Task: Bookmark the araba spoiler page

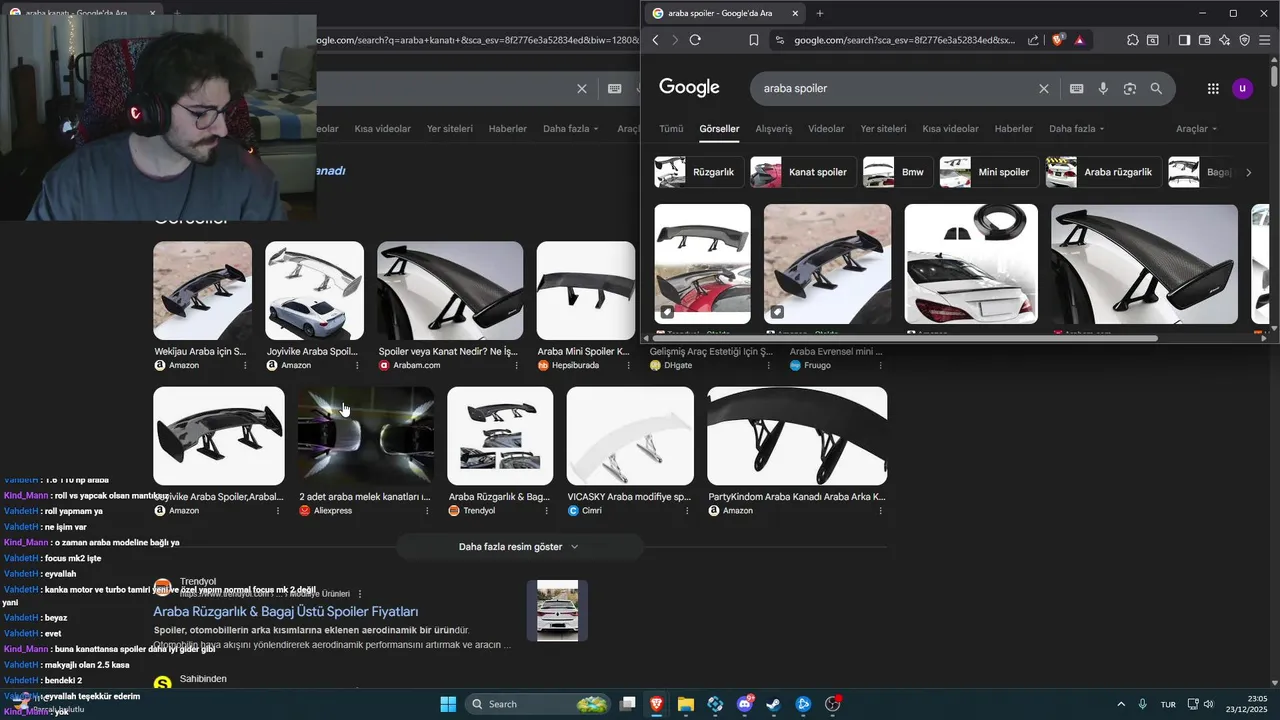Action: (754, 40)
